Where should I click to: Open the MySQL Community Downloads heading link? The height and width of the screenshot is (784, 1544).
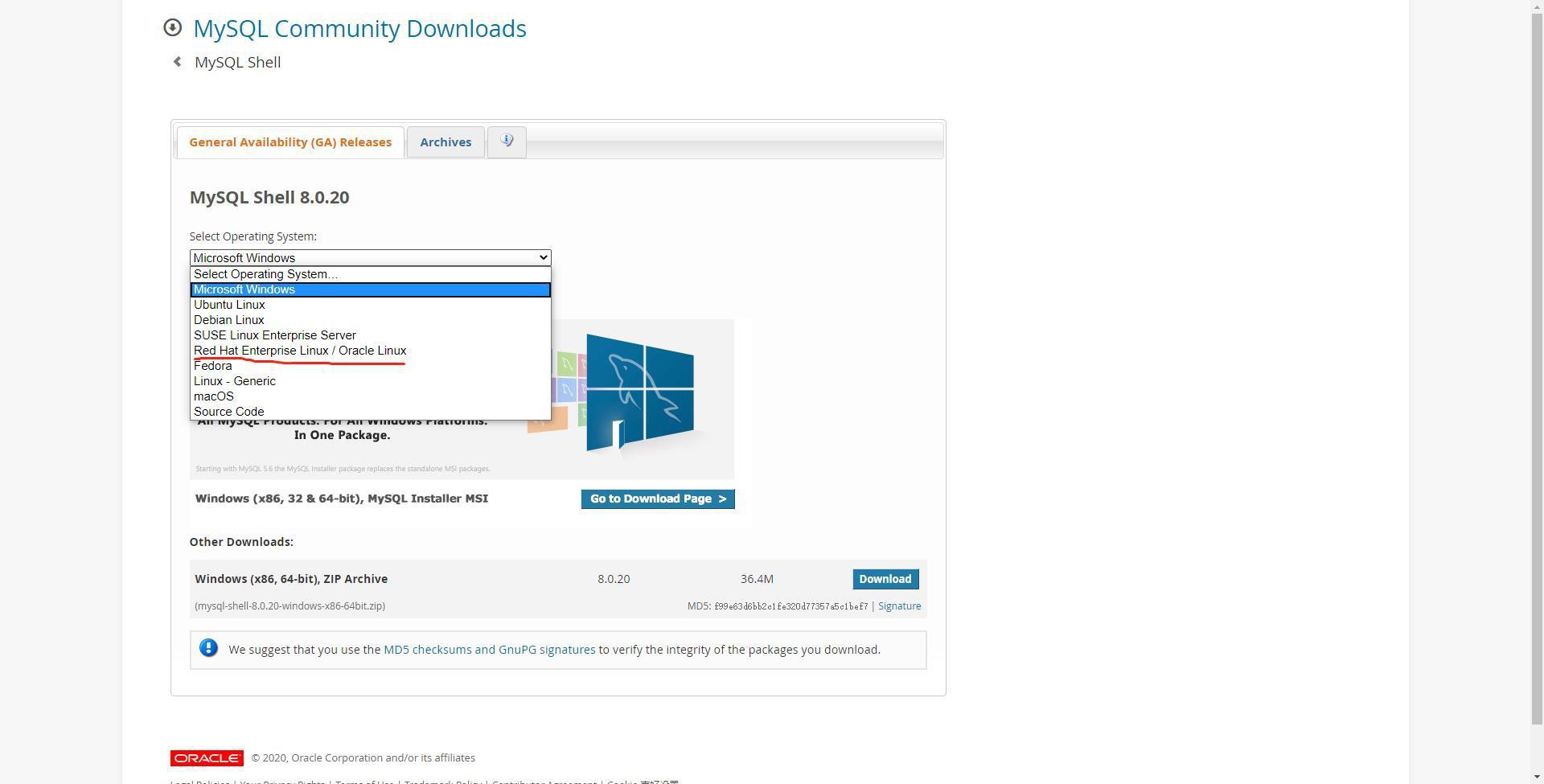(x=359, y=28)
